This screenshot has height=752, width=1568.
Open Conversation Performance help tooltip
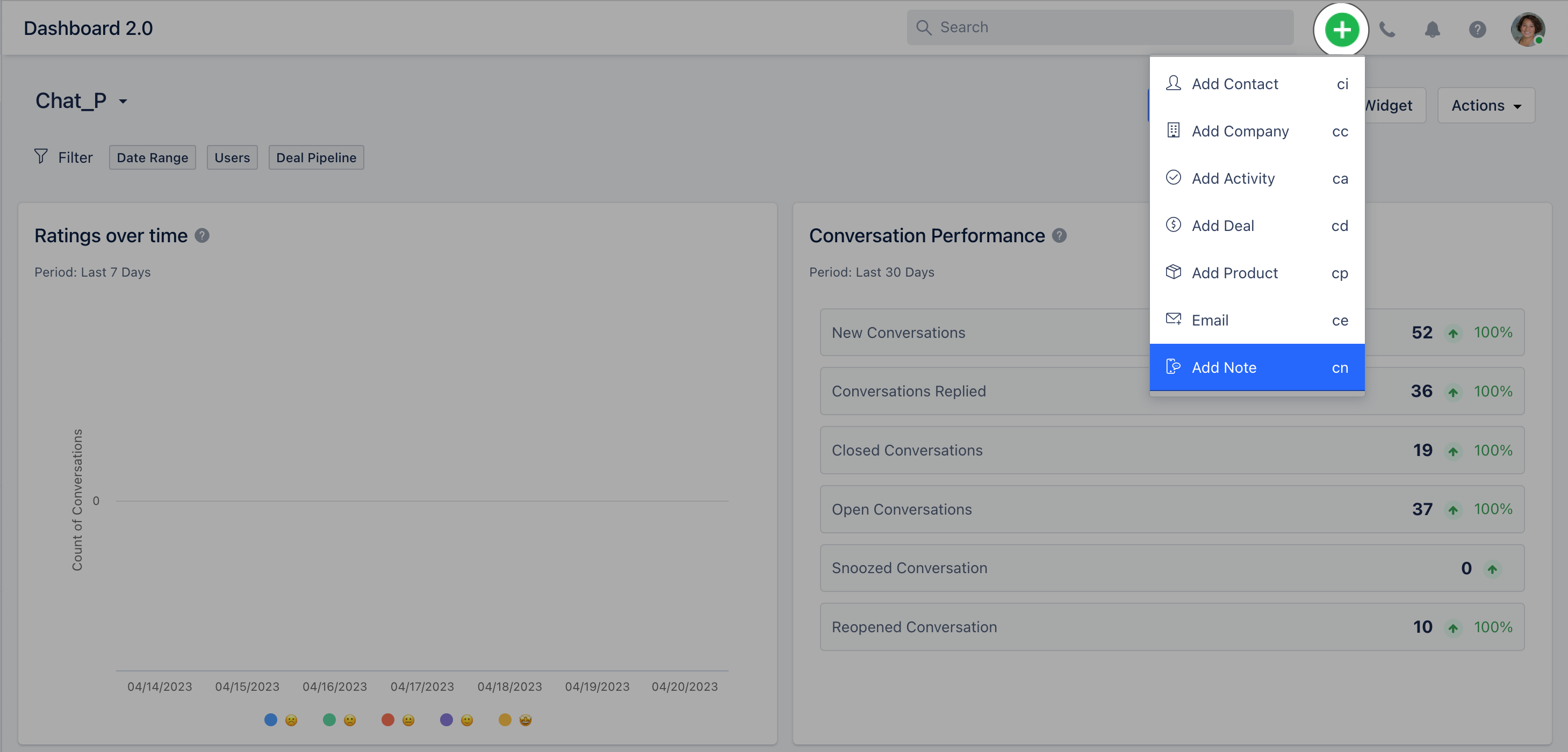click(1059, 236)
